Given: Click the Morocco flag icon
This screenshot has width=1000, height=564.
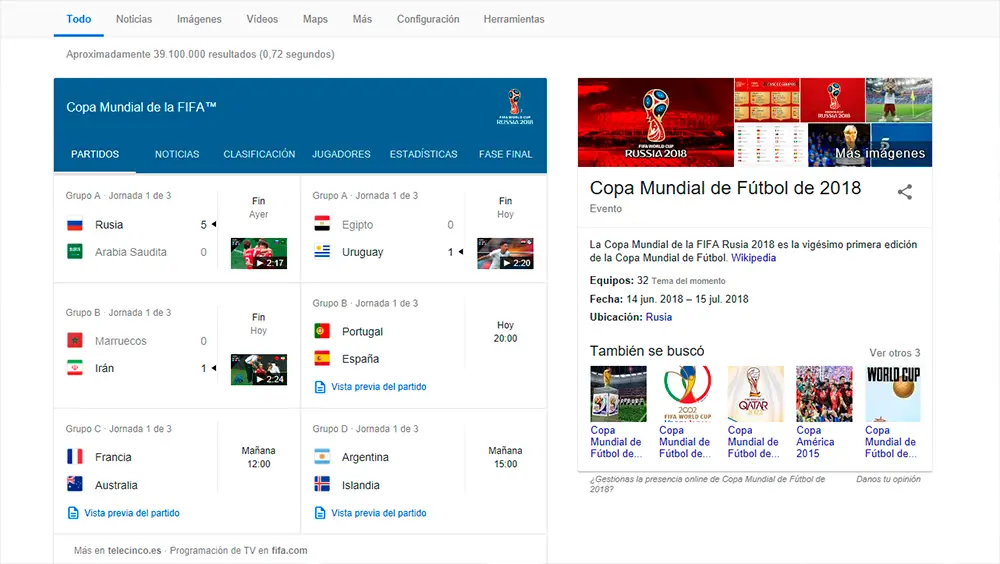Looking at the screenshot, I should pyautogui.click(x=75, y=340).
